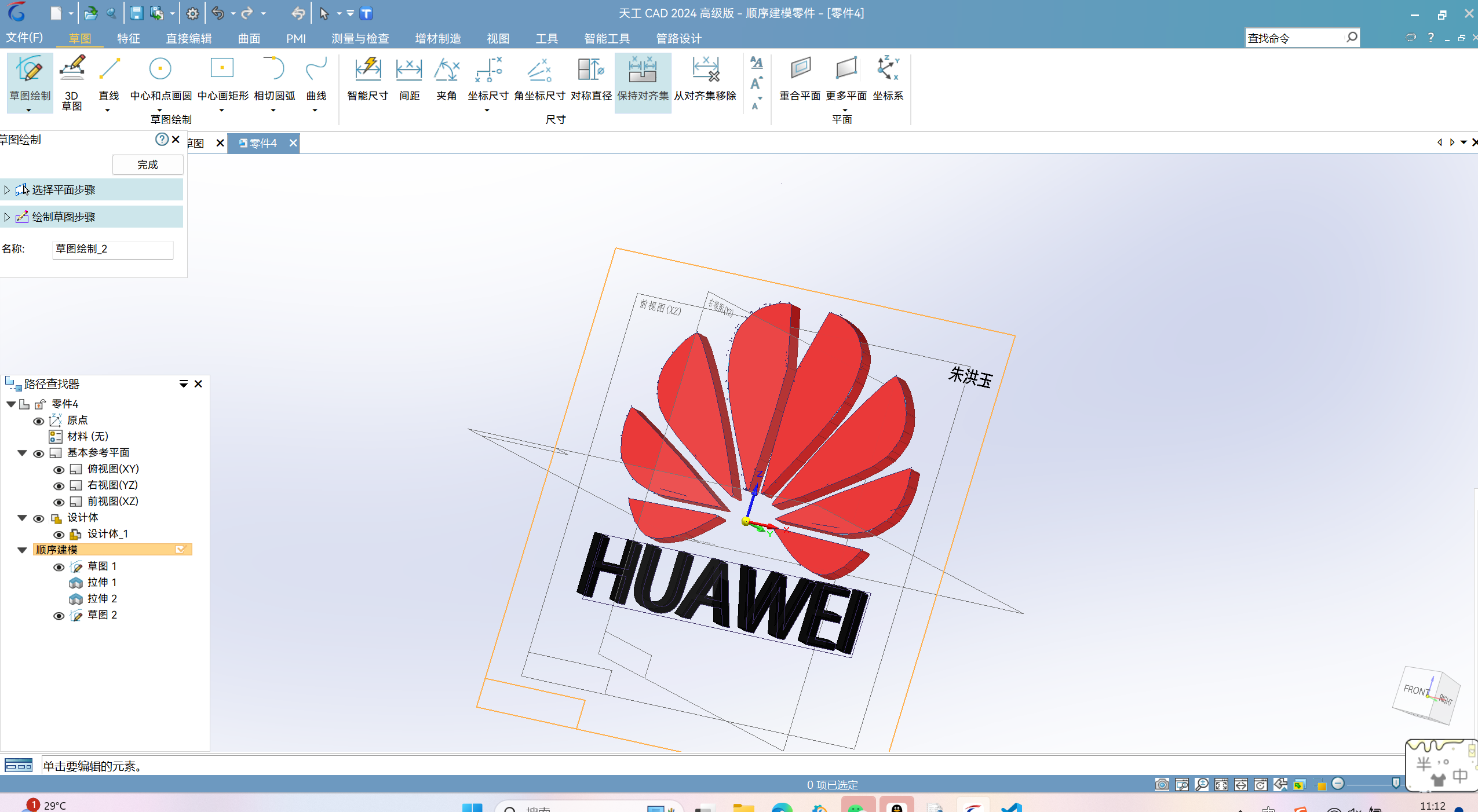Select the 拉伸 1 feature in tree
Screen dimensions: 1478x812
point(102,582)
